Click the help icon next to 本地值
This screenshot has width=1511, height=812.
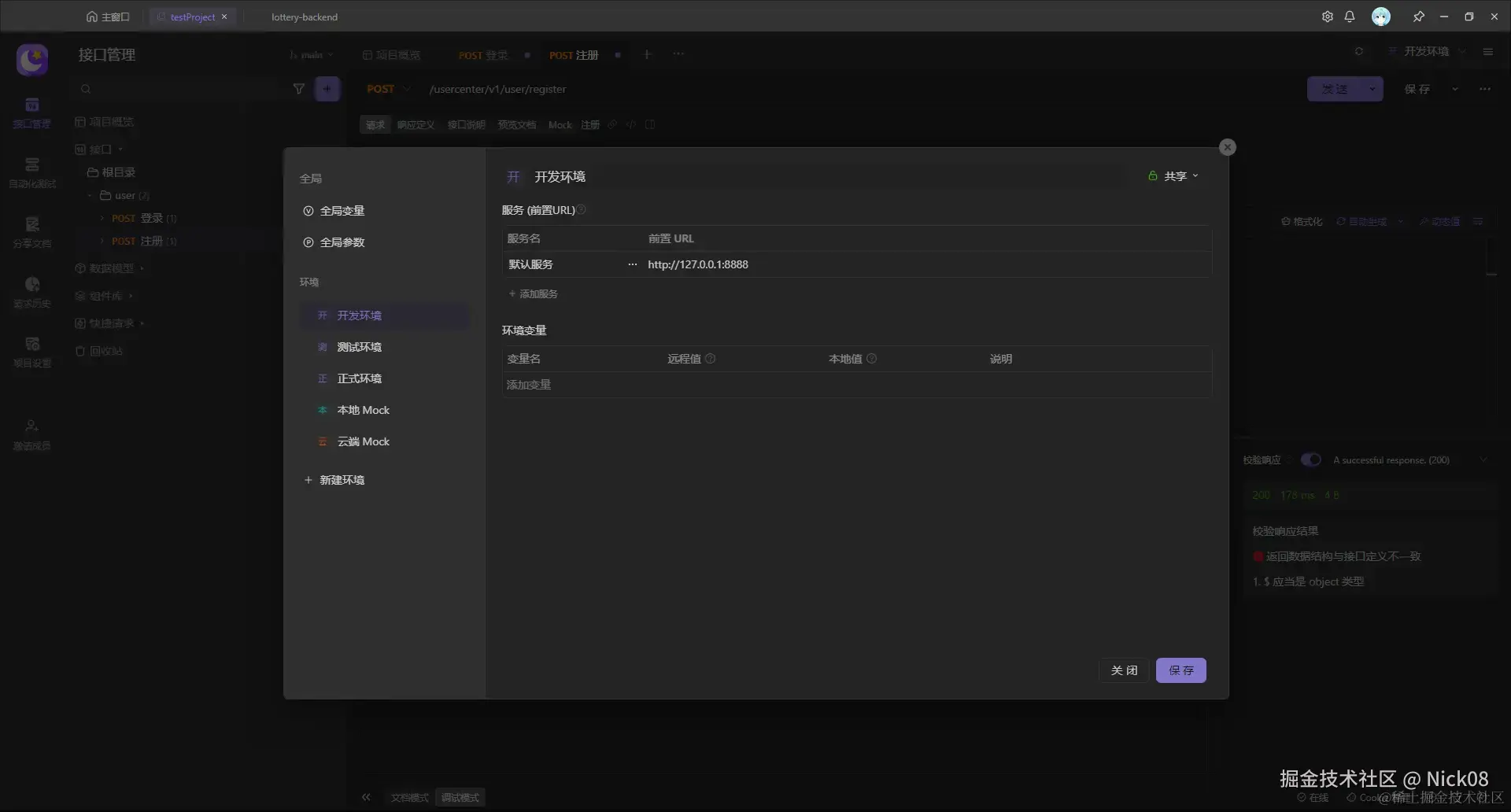(x=871, y=359)
